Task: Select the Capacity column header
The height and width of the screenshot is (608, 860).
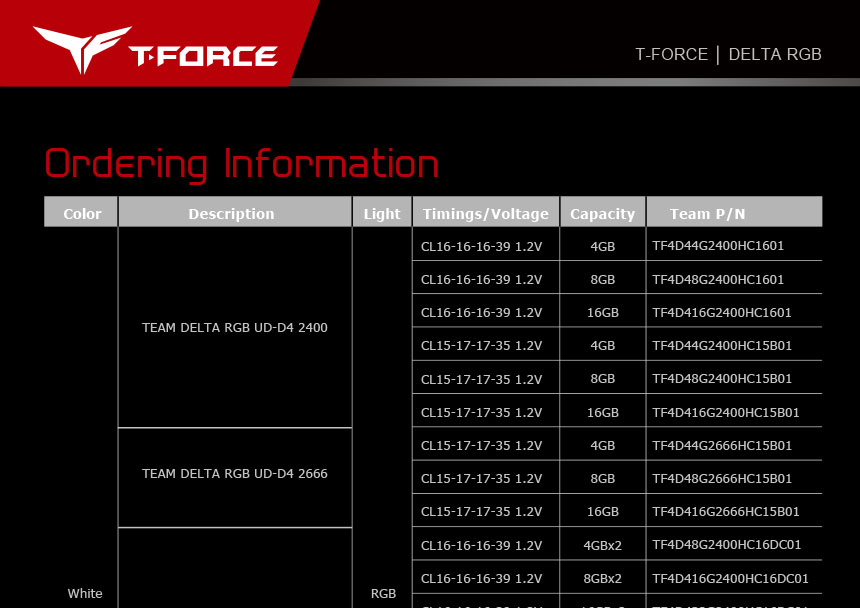Action: pos(603,213)
